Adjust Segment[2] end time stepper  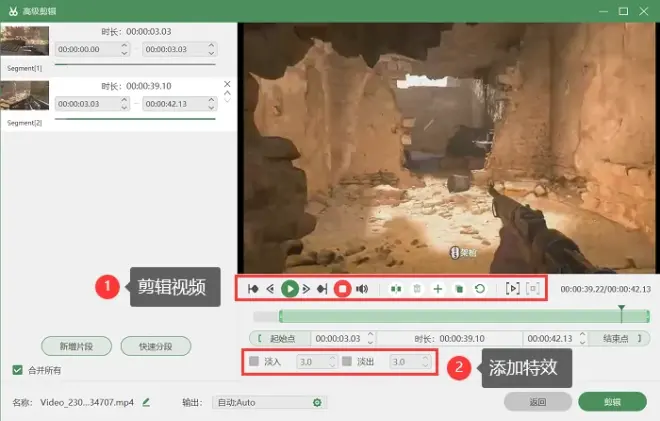[x=211, y=104]
